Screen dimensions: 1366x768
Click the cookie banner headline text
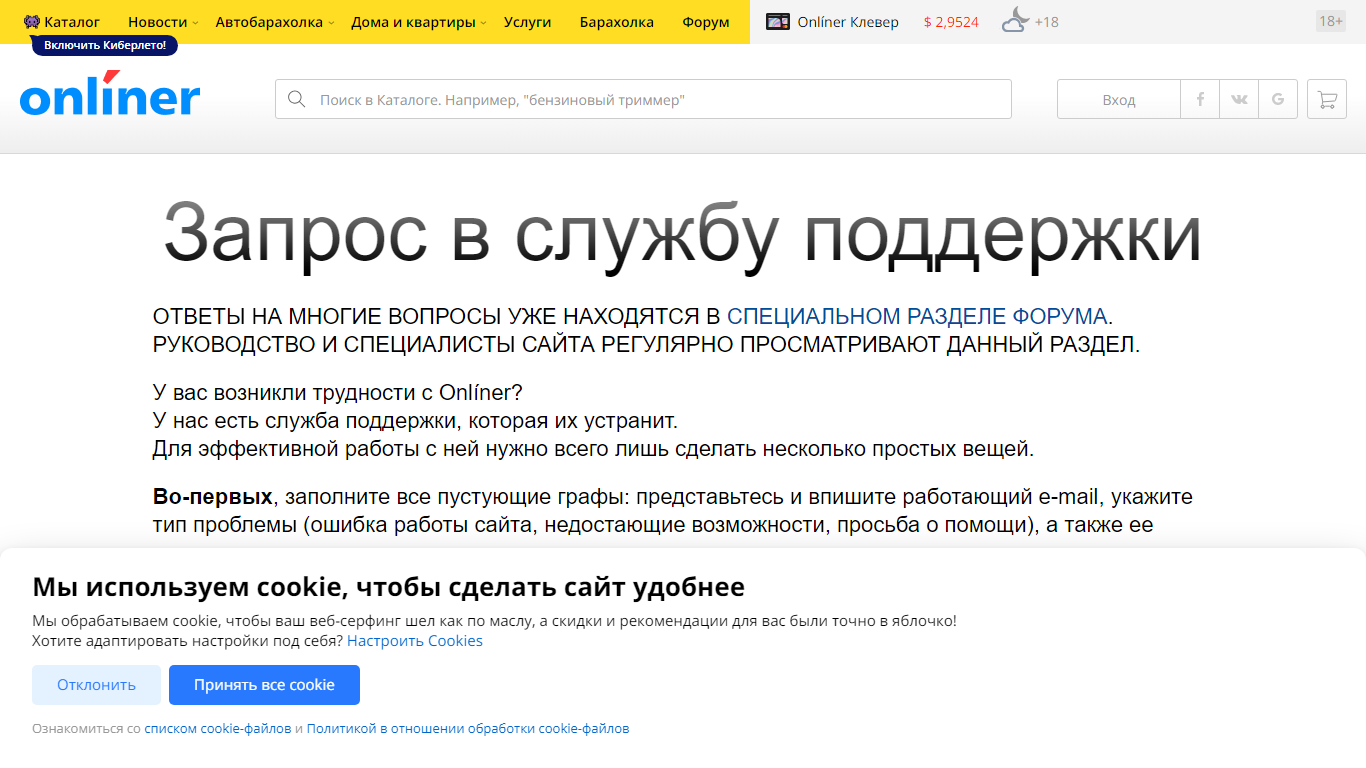click(x=388, y=586)
